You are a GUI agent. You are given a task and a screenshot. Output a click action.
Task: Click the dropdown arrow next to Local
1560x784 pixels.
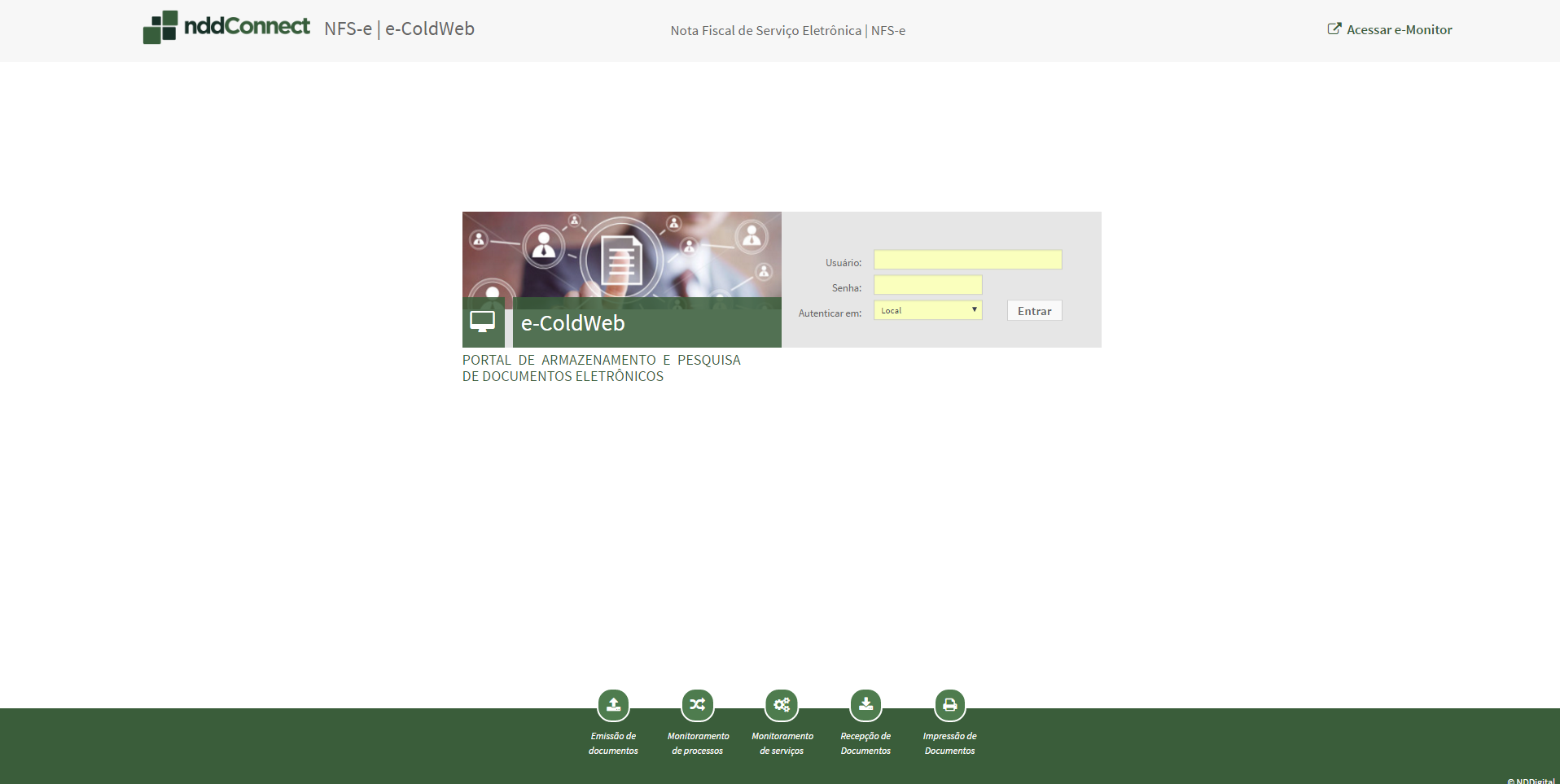975,310
